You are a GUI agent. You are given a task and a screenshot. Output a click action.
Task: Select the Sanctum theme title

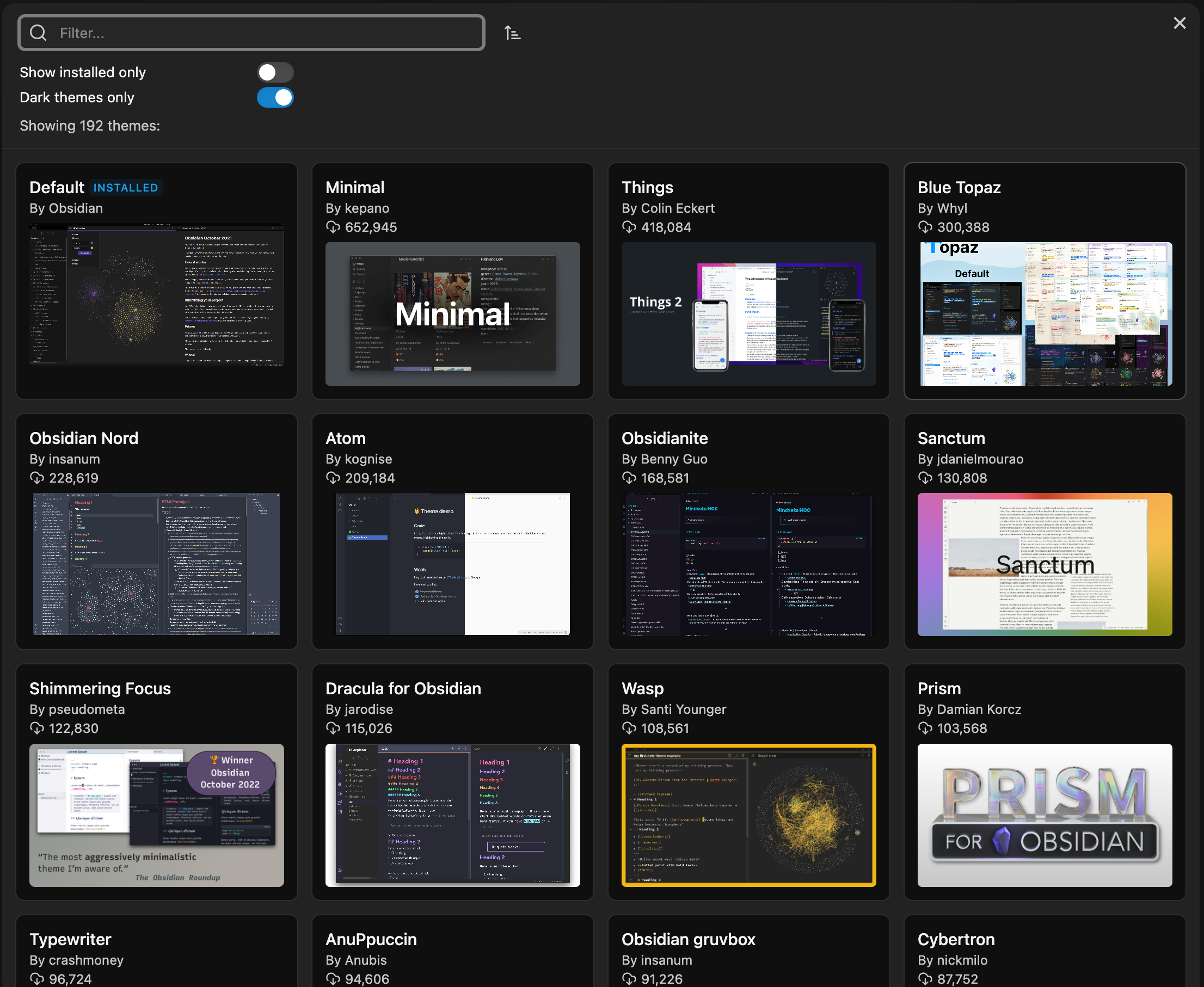[951, 439]
